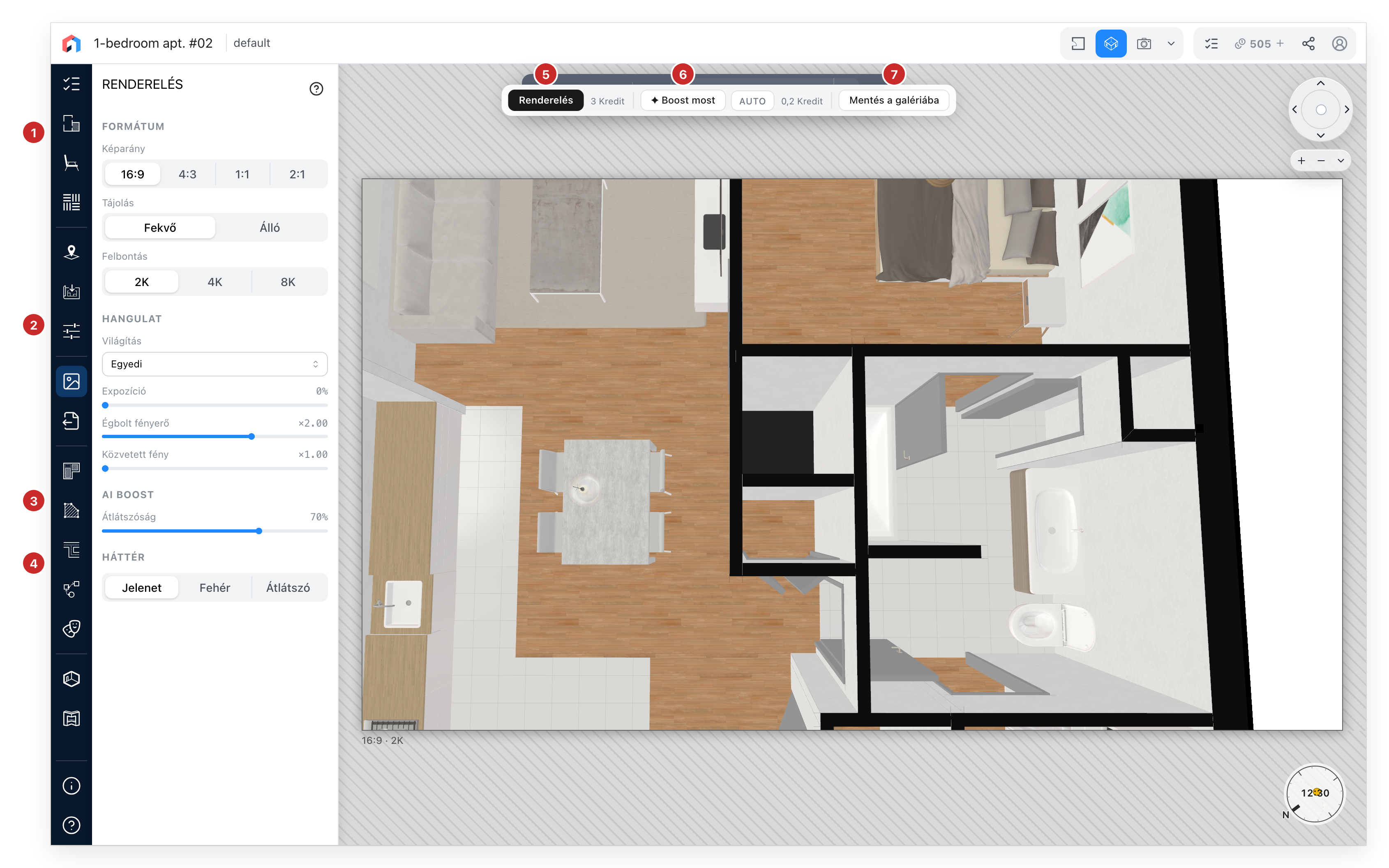Open the floor plan style icon
The image size is (1389, 868).
(x=71, y=471)
